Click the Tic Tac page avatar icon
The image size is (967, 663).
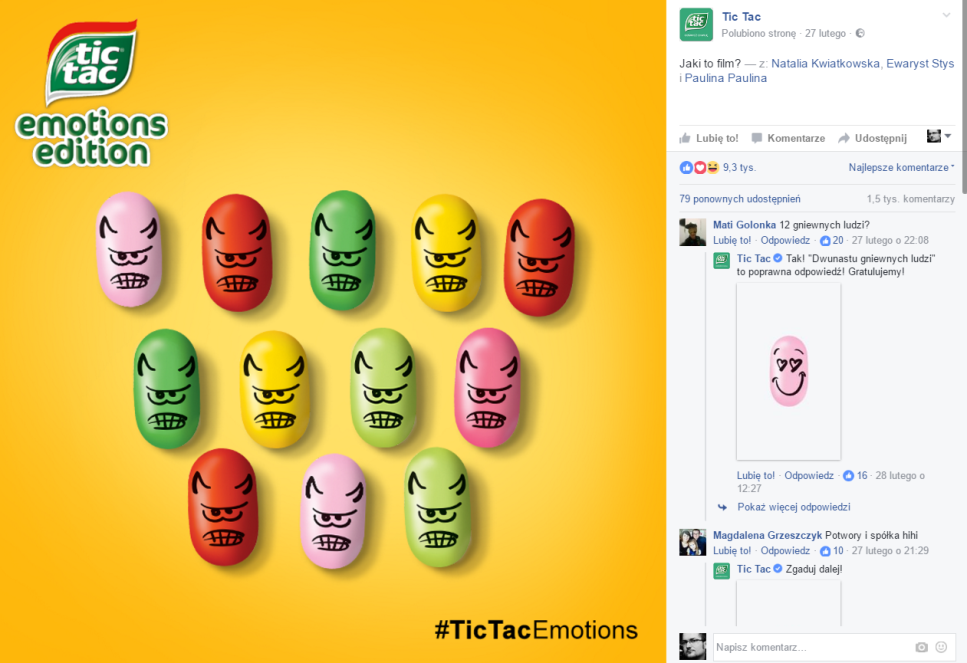[696, 25]
